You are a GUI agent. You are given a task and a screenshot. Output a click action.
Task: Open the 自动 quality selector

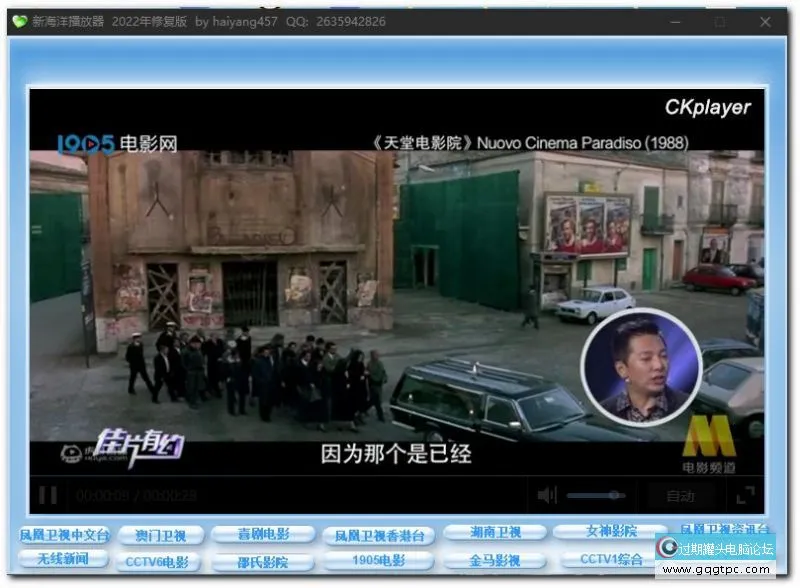point(680,495)
